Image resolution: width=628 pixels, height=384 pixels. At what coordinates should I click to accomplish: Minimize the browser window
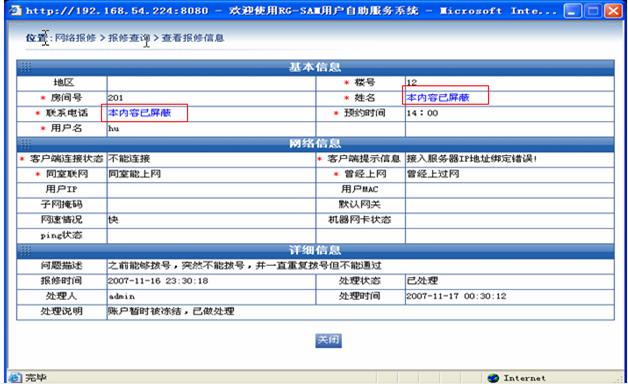tap(573, 11)
